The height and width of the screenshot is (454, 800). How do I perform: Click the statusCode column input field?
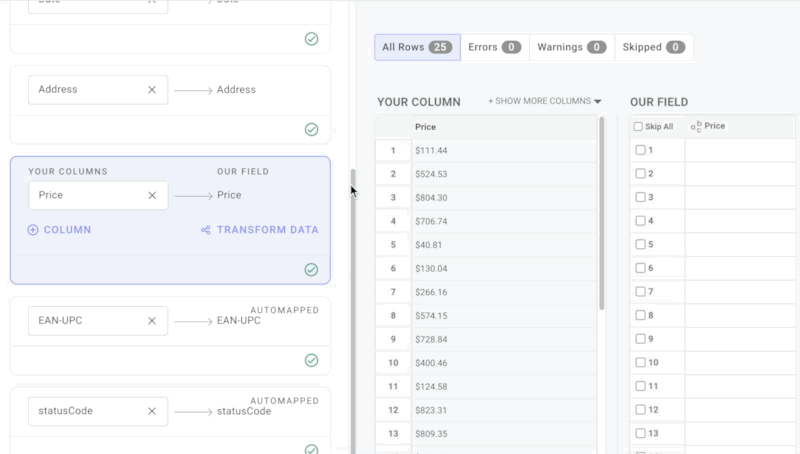(x=84, y=411)
